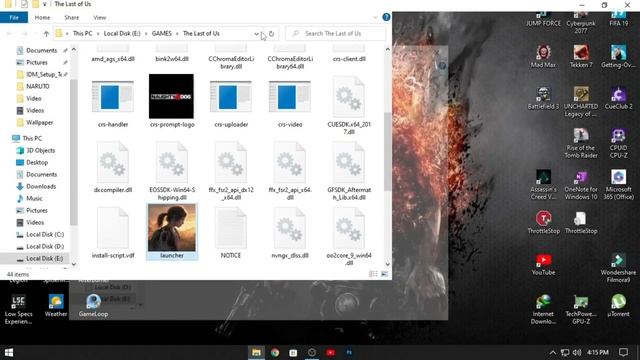Select the NOTICE text file

coord(231,233)
